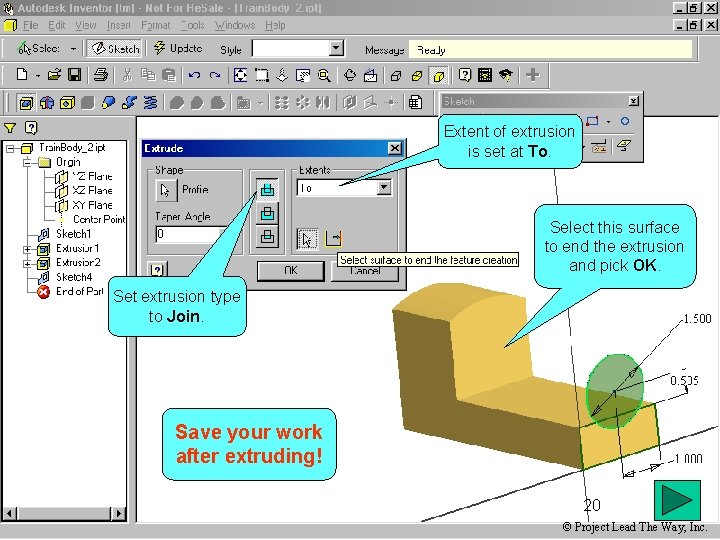
Task: Toggle the extents direction button beside surface selector
Action: click(x=333, y=238)
